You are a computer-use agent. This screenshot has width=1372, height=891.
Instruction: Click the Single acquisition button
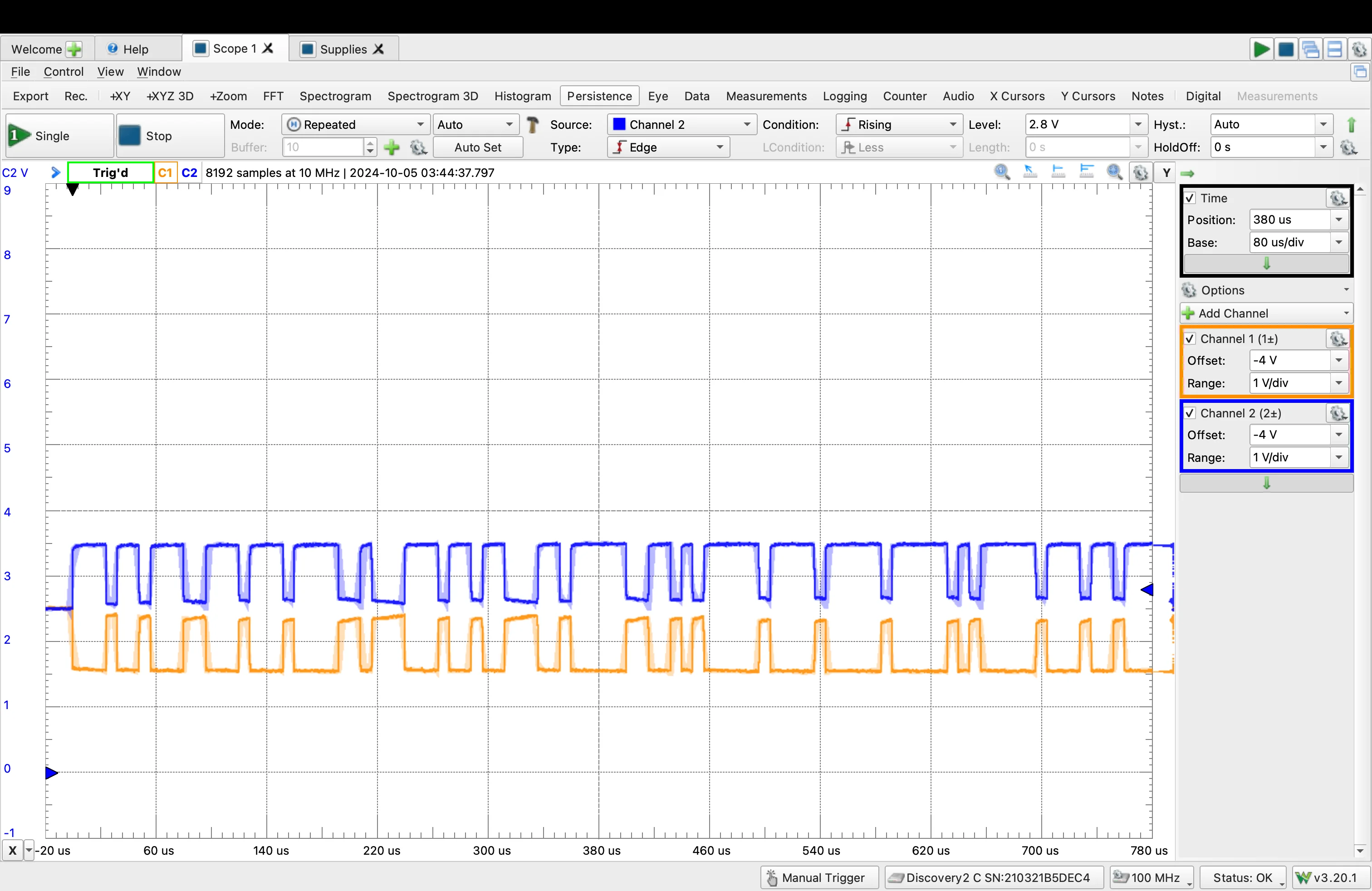point(59,136)
